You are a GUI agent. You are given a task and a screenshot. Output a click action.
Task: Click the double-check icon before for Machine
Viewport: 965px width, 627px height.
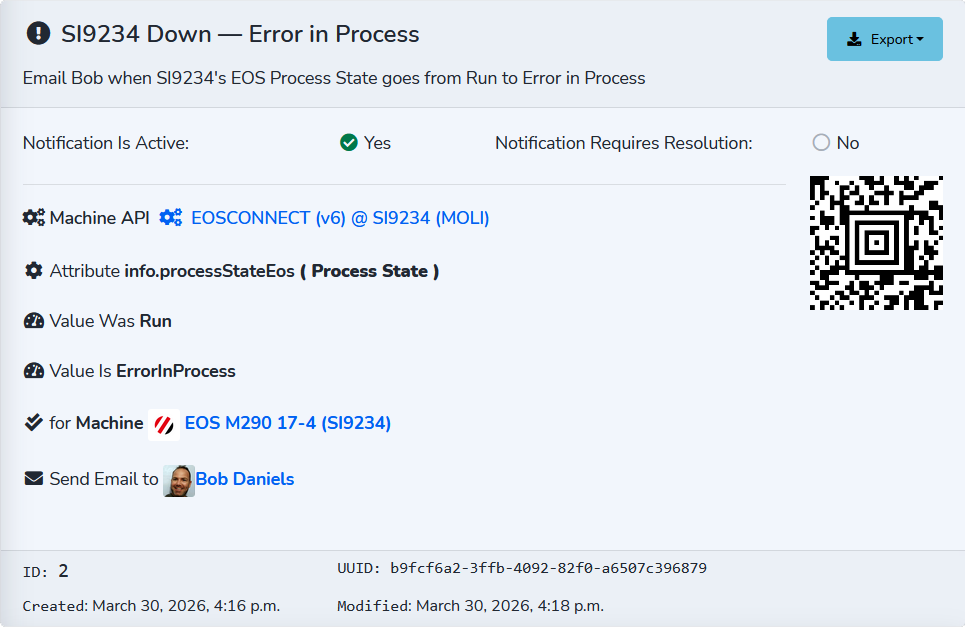point(33,423)
